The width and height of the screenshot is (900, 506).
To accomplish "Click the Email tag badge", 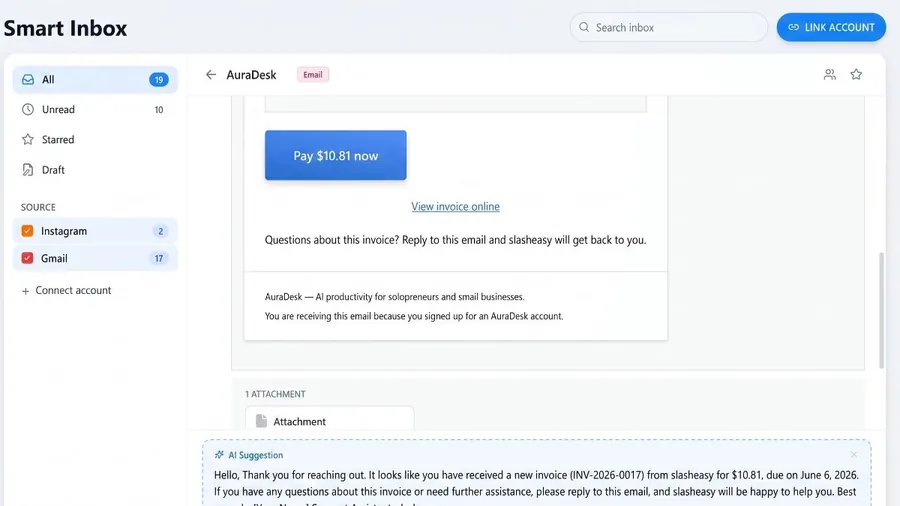I will tap(313, 75).
